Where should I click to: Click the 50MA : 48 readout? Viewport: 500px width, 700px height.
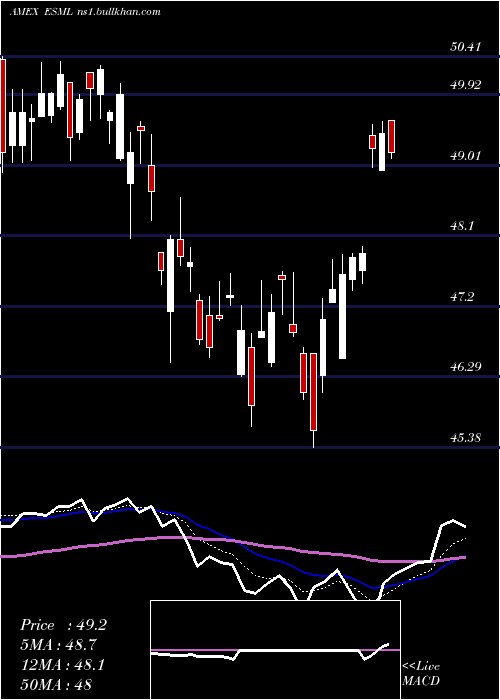(x=56, y=684)
